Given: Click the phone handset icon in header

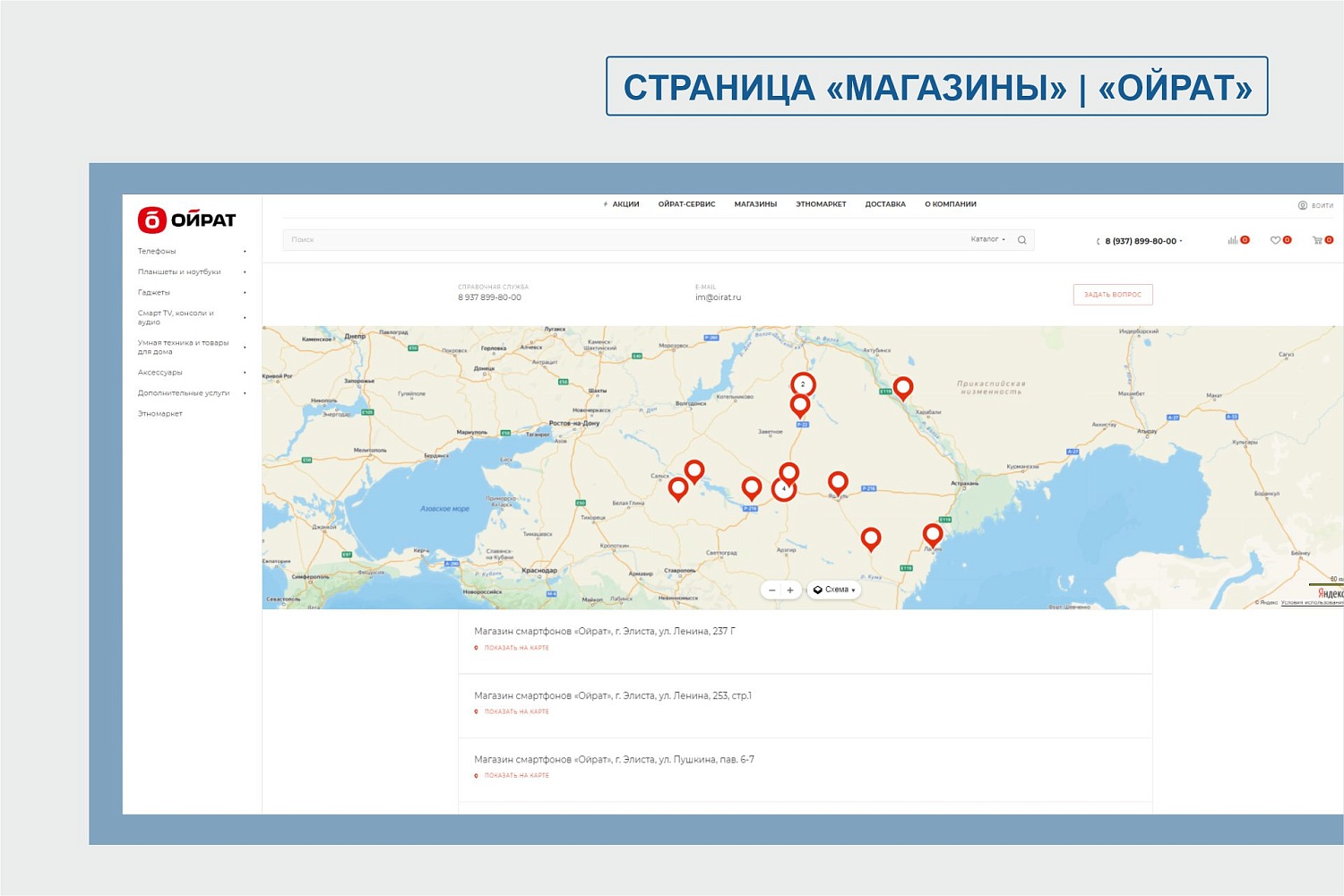Looking at the screenshot, I should pyautogui.click(x=1098, y=241).
